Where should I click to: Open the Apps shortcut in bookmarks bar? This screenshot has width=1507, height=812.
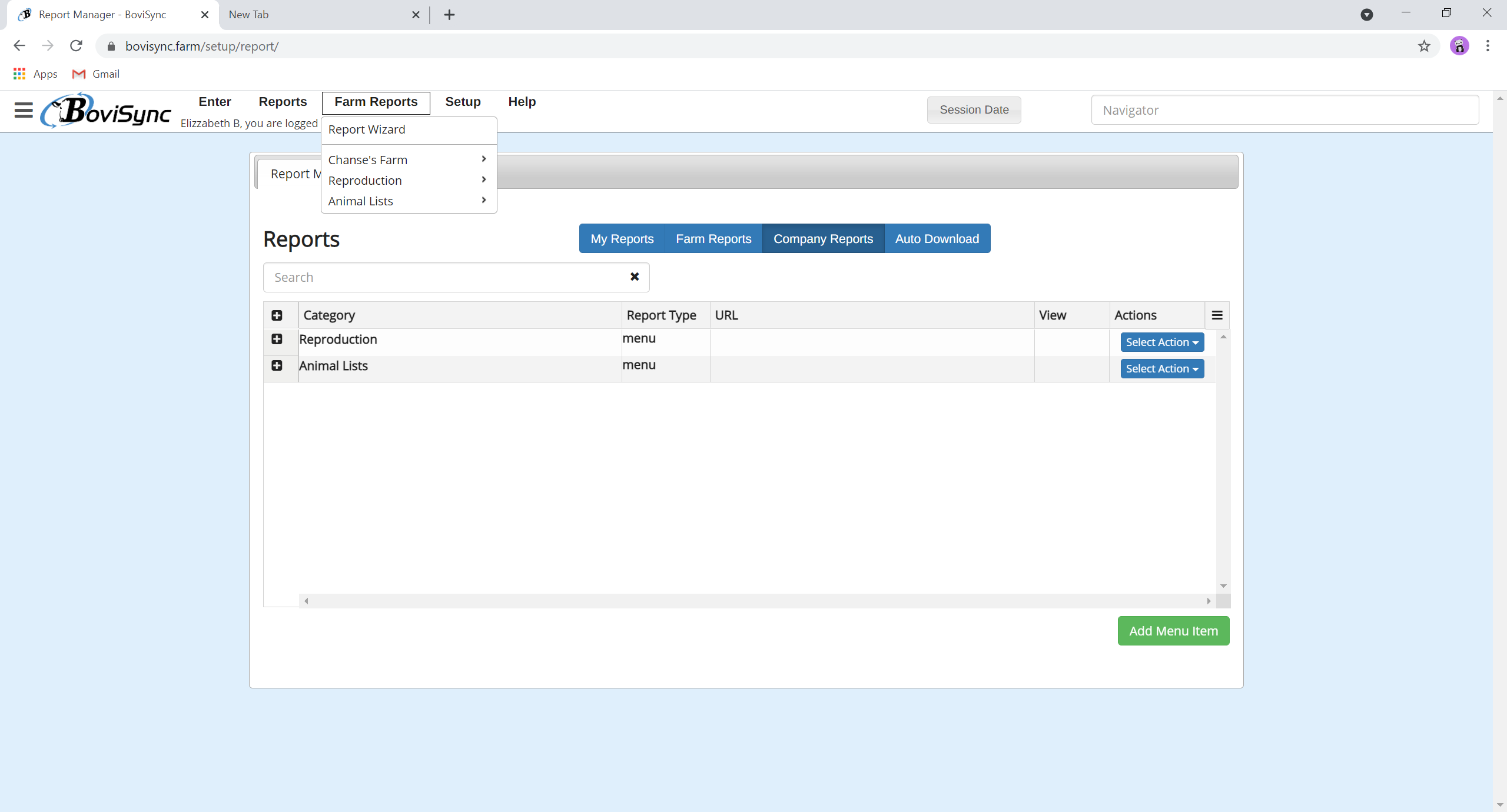(x=35, y=74)
